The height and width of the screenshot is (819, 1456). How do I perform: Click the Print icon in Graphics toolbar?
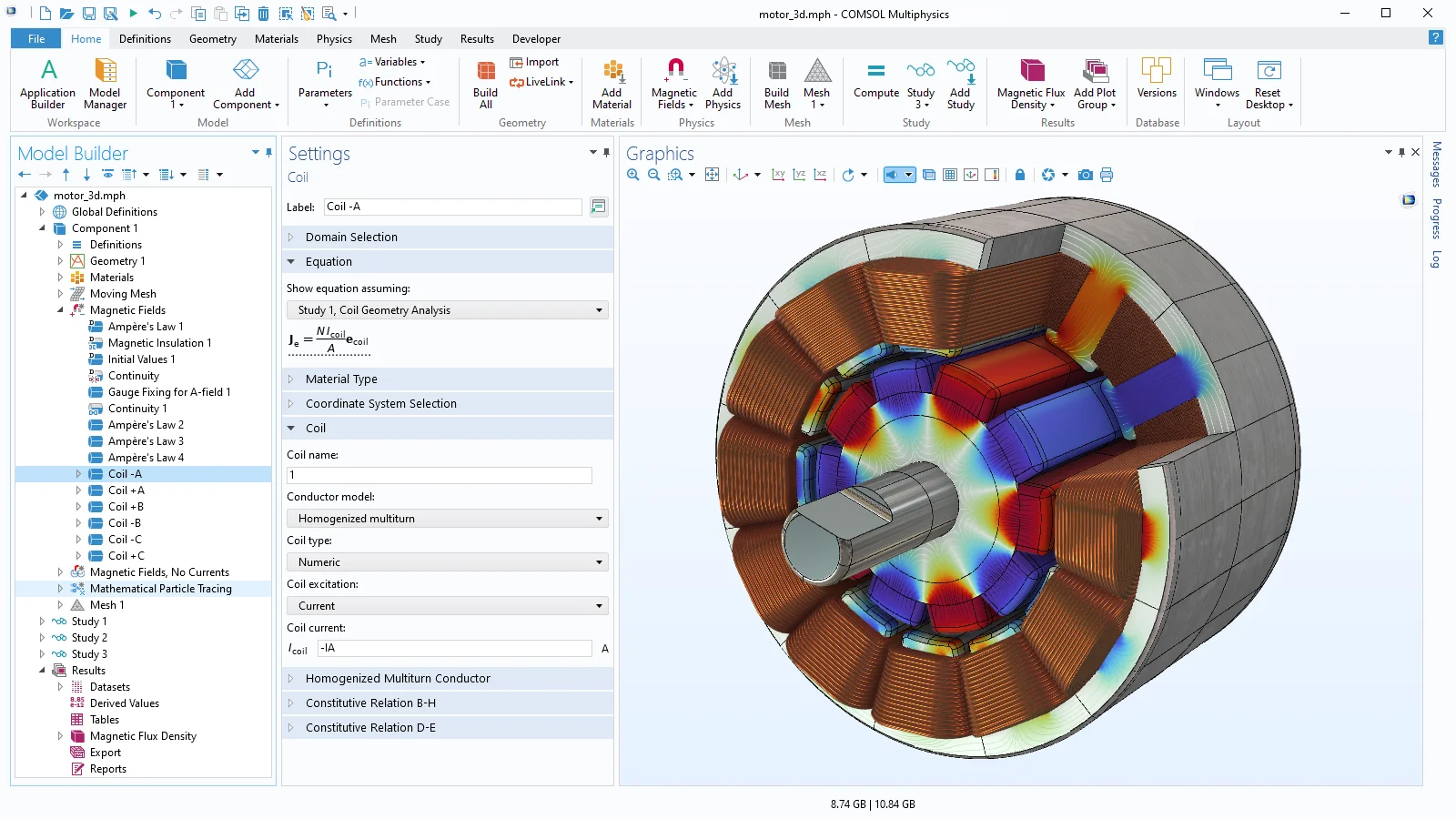pos(1107,175)
